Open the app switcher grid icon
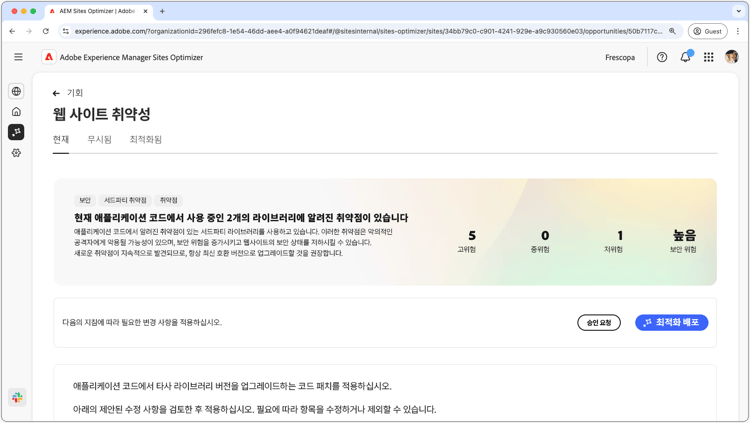The width and height of the screenshot is (750, 423). [x=708, y=57]
